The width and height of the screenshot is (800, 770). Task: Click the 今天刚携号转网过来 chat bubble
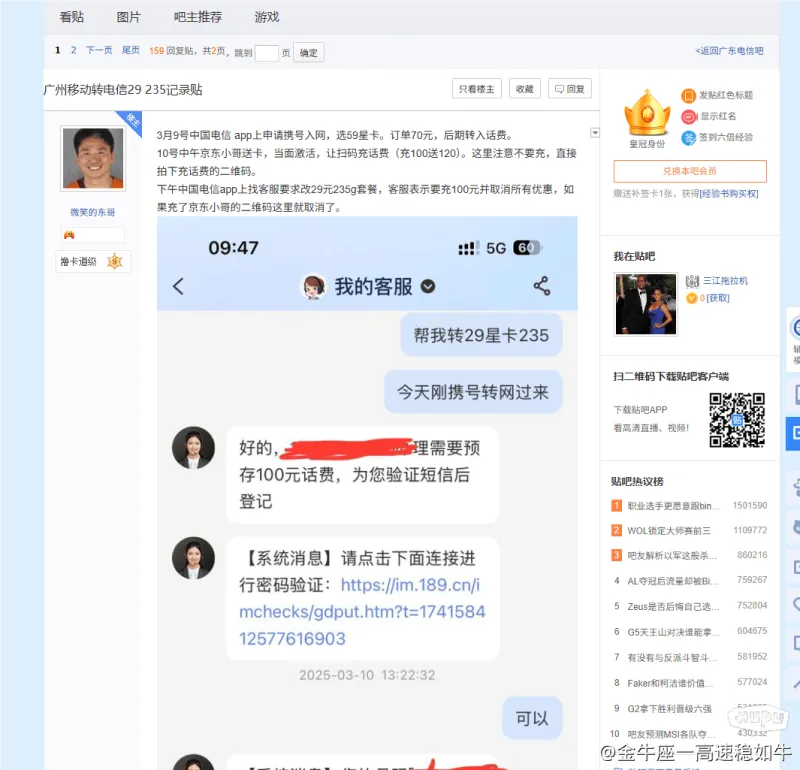click(x=473, y=392)
